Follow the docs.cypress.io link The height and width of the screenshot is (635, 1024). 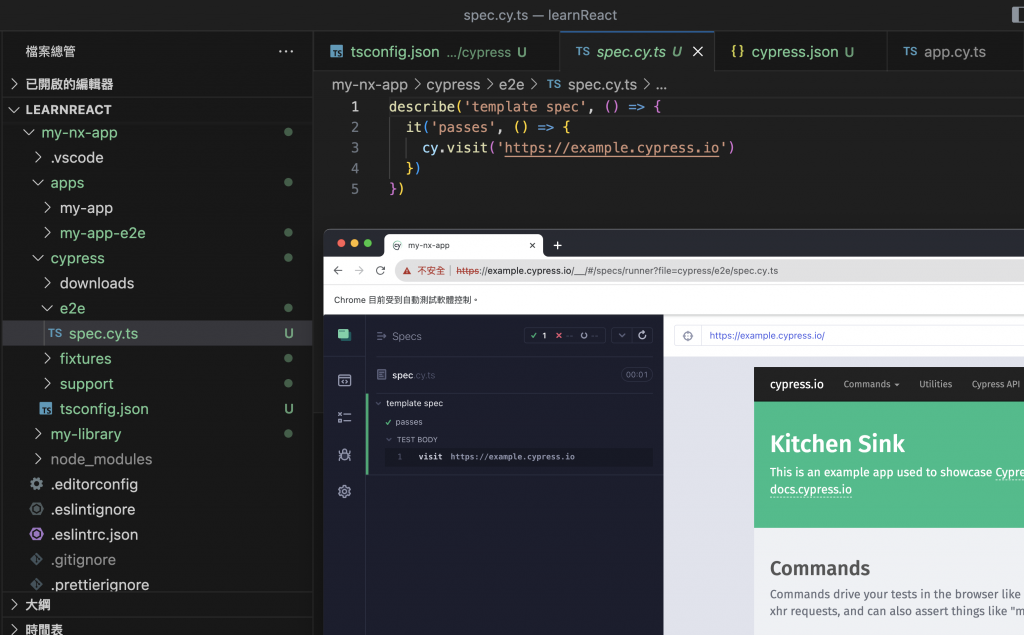(x=810, y=489)
